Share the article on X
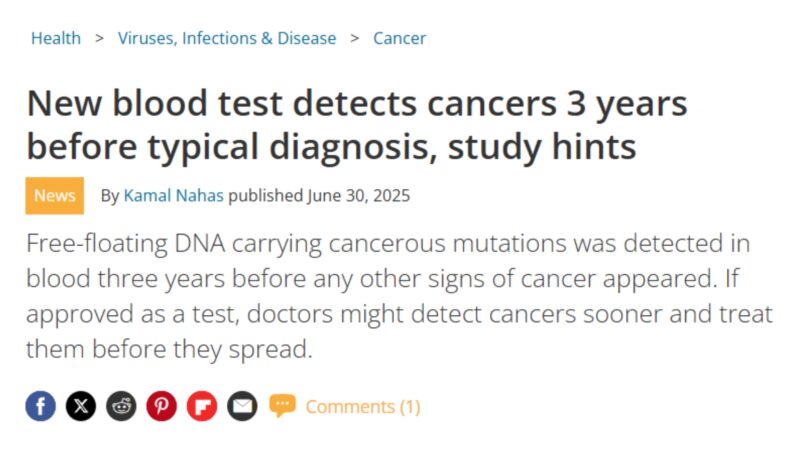Screen dimensions: 800x450 (x=81, y=406)
